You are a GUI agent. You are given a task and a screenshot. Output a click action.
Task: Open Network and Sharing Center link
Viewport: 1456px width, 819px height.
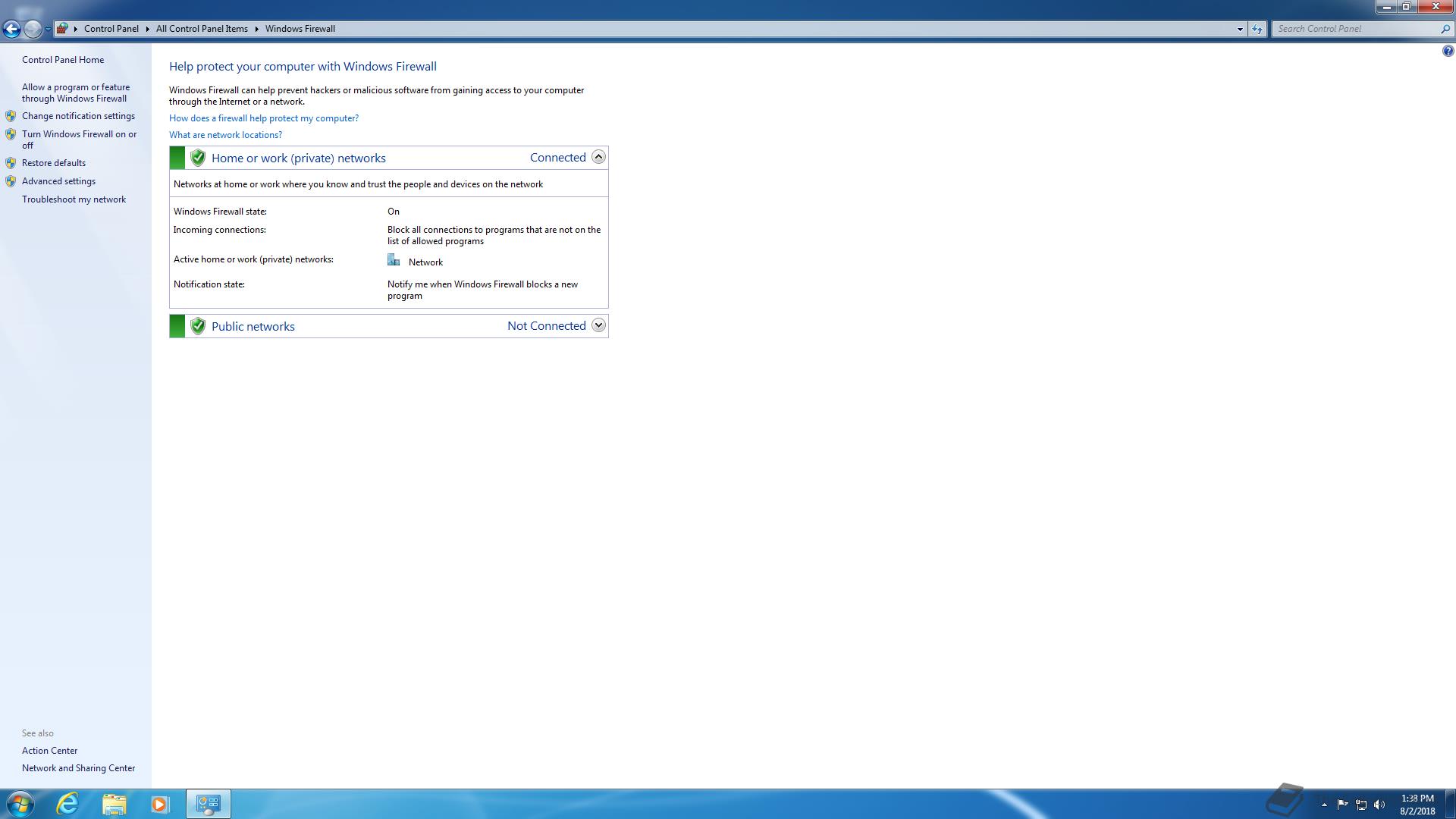[78, 768]
